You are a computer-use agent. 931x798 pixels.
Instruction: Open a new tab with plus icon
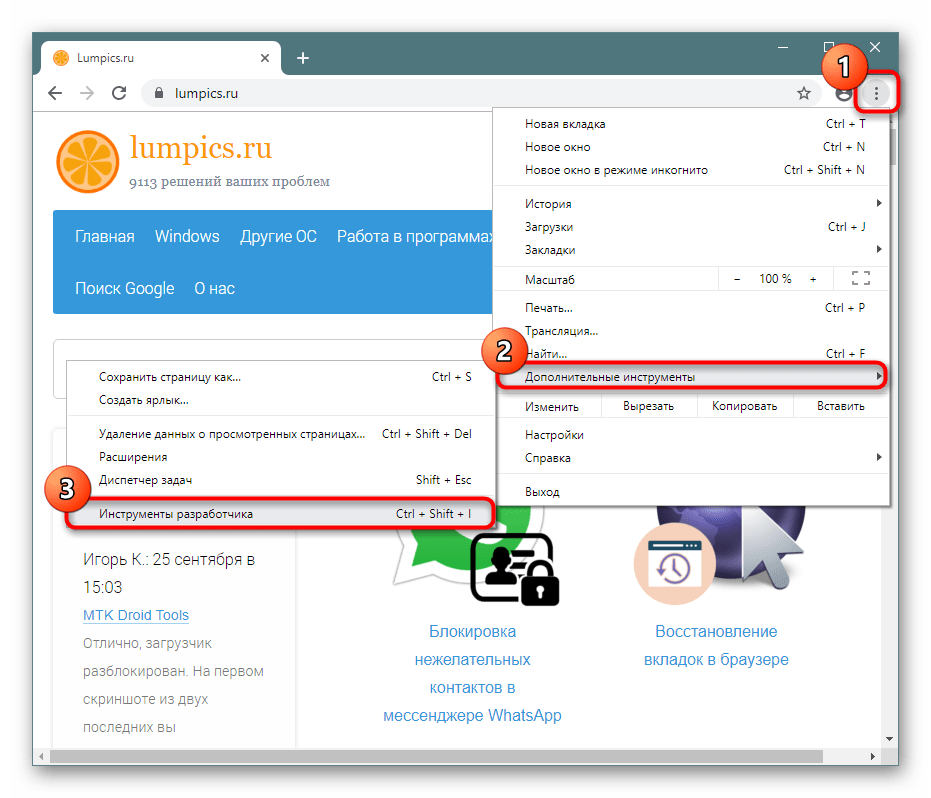pyautogui.click(x=303, y=58)
